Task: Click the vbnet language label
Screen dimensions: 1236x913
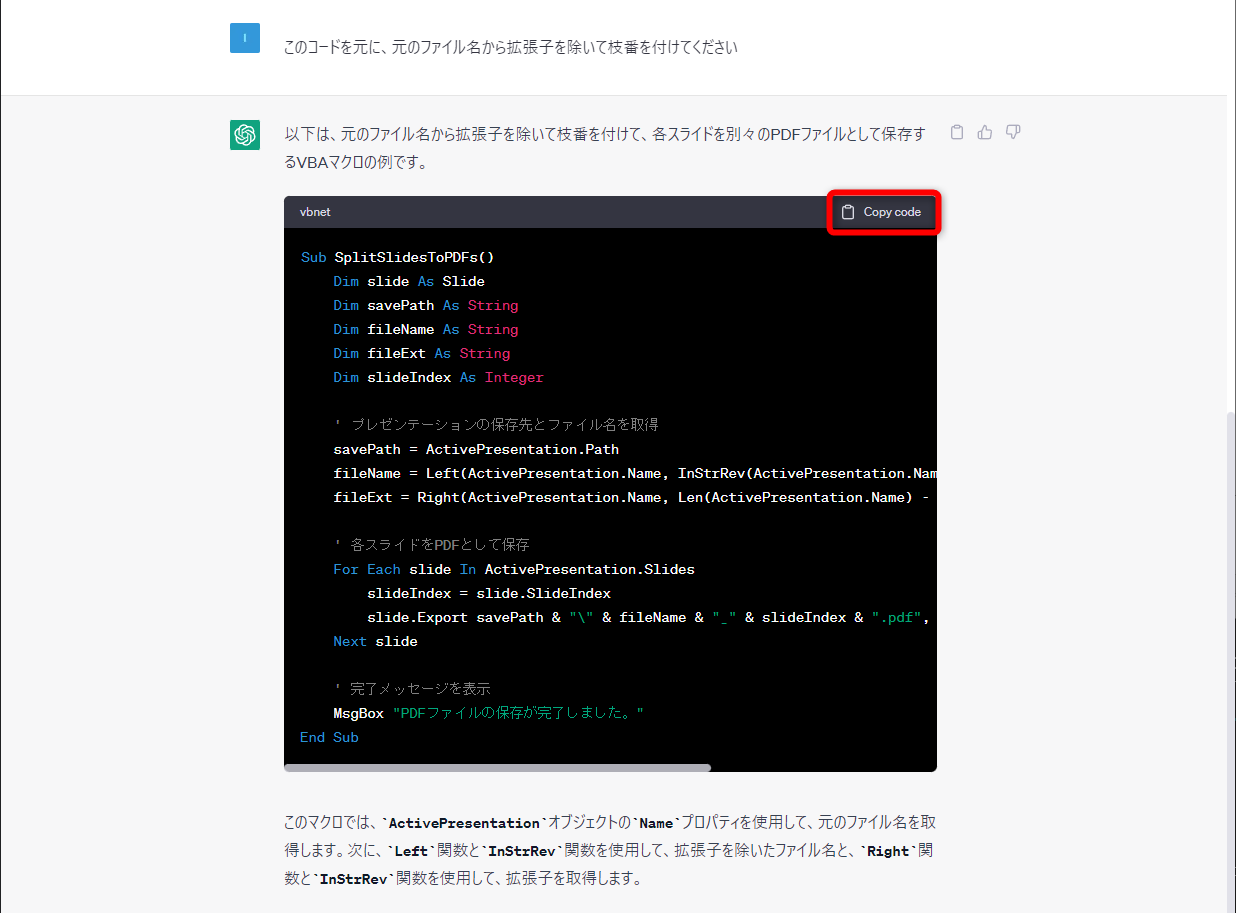Action: [x=315, y=212]
